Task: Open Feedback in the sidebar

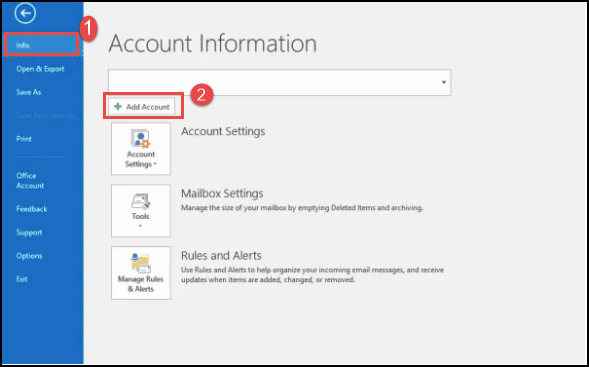Action: (32, 209)
